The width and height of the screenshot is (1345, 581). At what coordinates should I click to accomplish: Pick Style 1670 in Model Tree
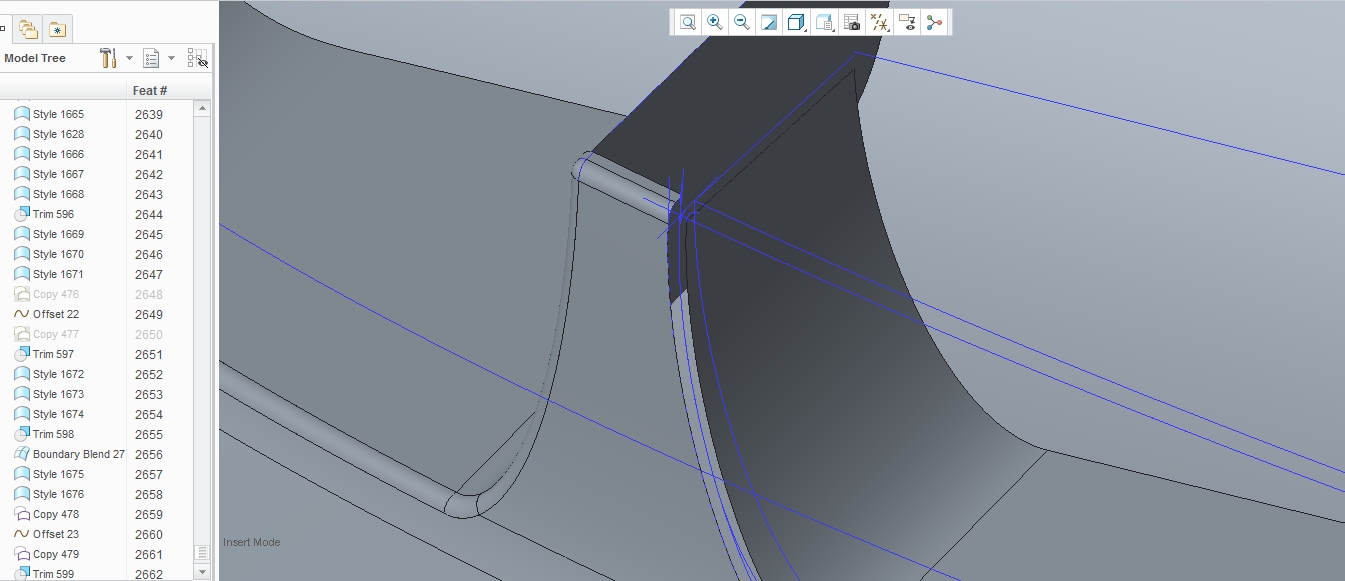coord(58,254)
